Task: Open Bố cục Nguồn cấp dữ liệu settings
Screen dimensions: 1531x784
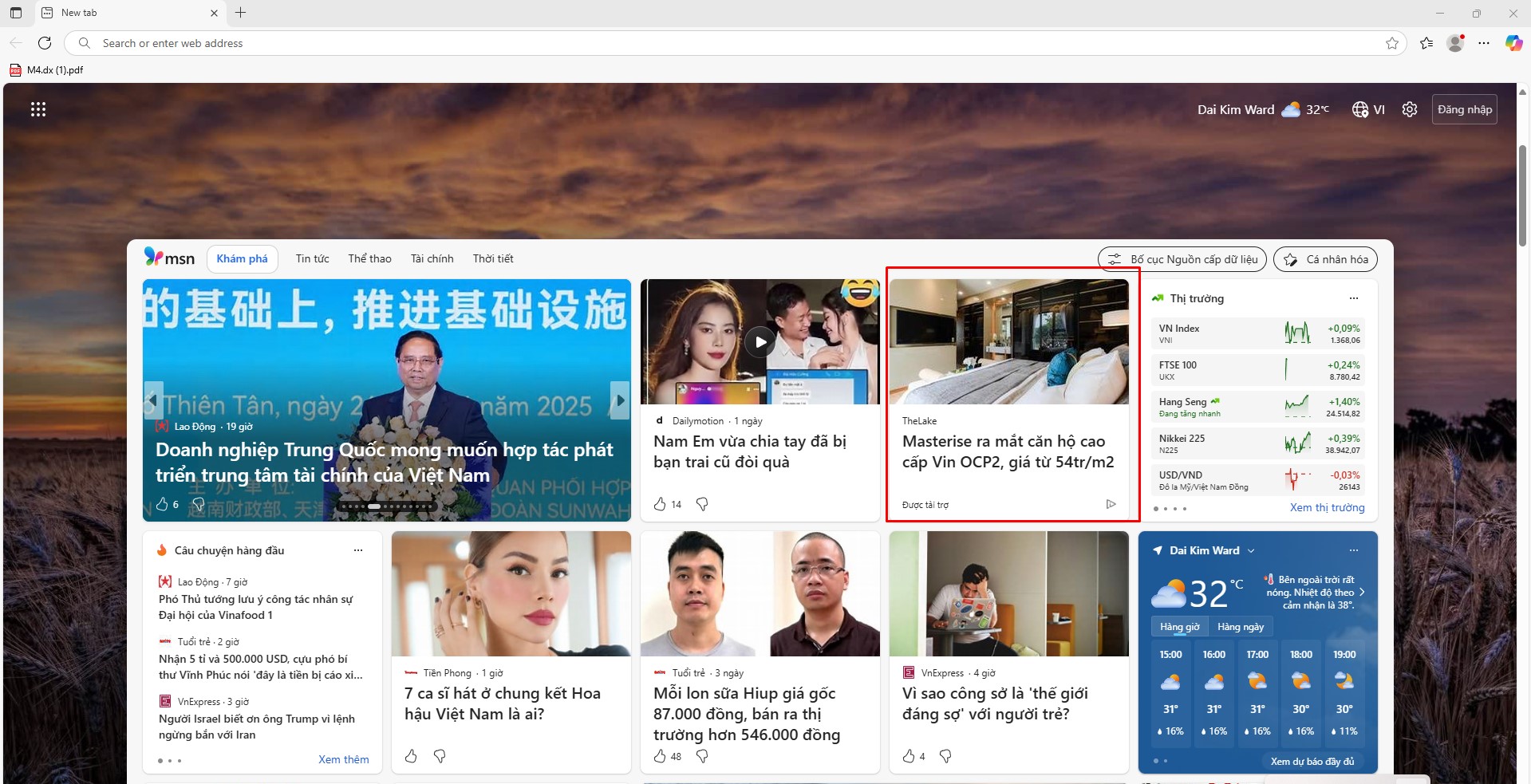Action: click(x=1183, y=259)
